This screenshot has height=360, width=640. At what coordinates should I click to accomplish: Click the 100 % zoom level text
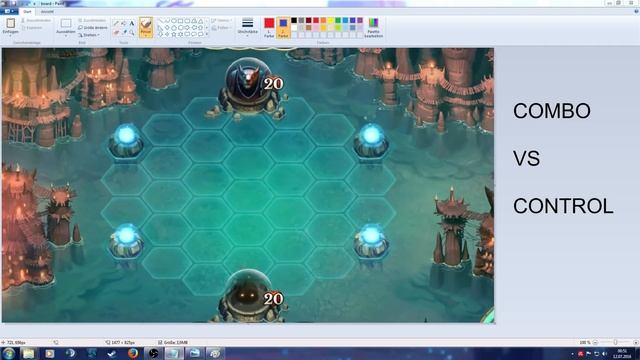(x=585, y=342)
